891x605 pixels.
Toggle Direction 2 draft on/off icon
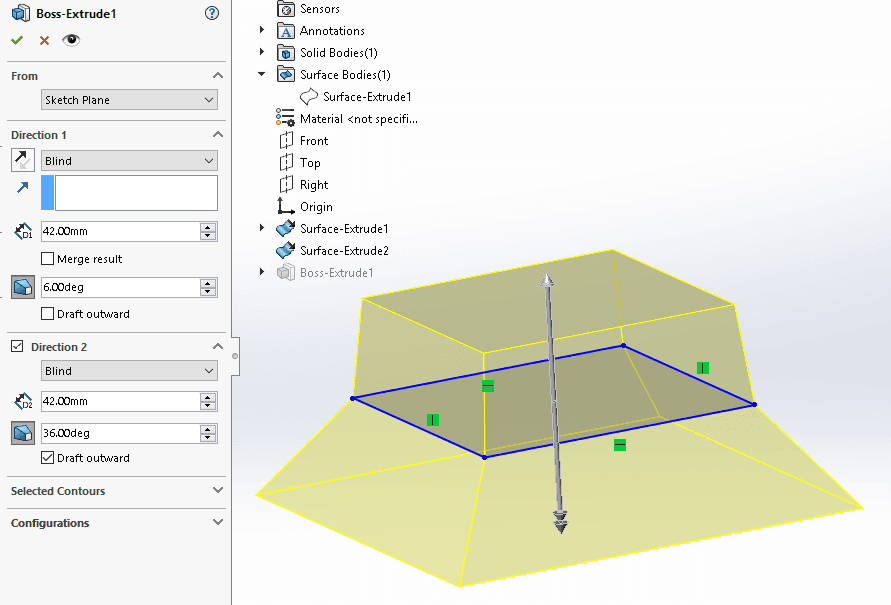(x=22, y=433)
